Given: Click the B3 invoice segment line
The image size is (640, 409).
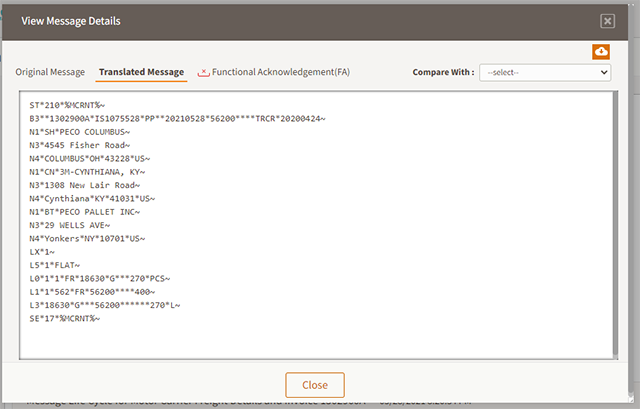Looking at the screenshot, I should [177, 119].
